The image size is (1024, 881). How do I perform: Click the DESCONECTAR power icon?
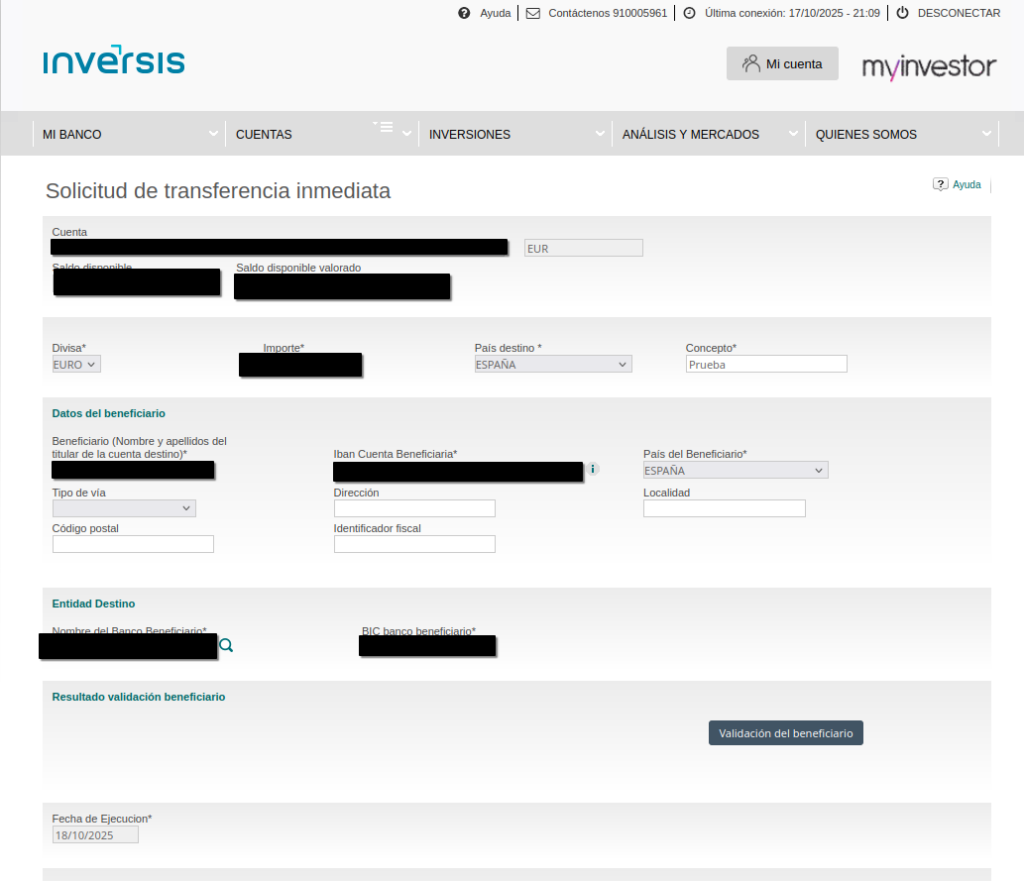(x=902, y=13)
